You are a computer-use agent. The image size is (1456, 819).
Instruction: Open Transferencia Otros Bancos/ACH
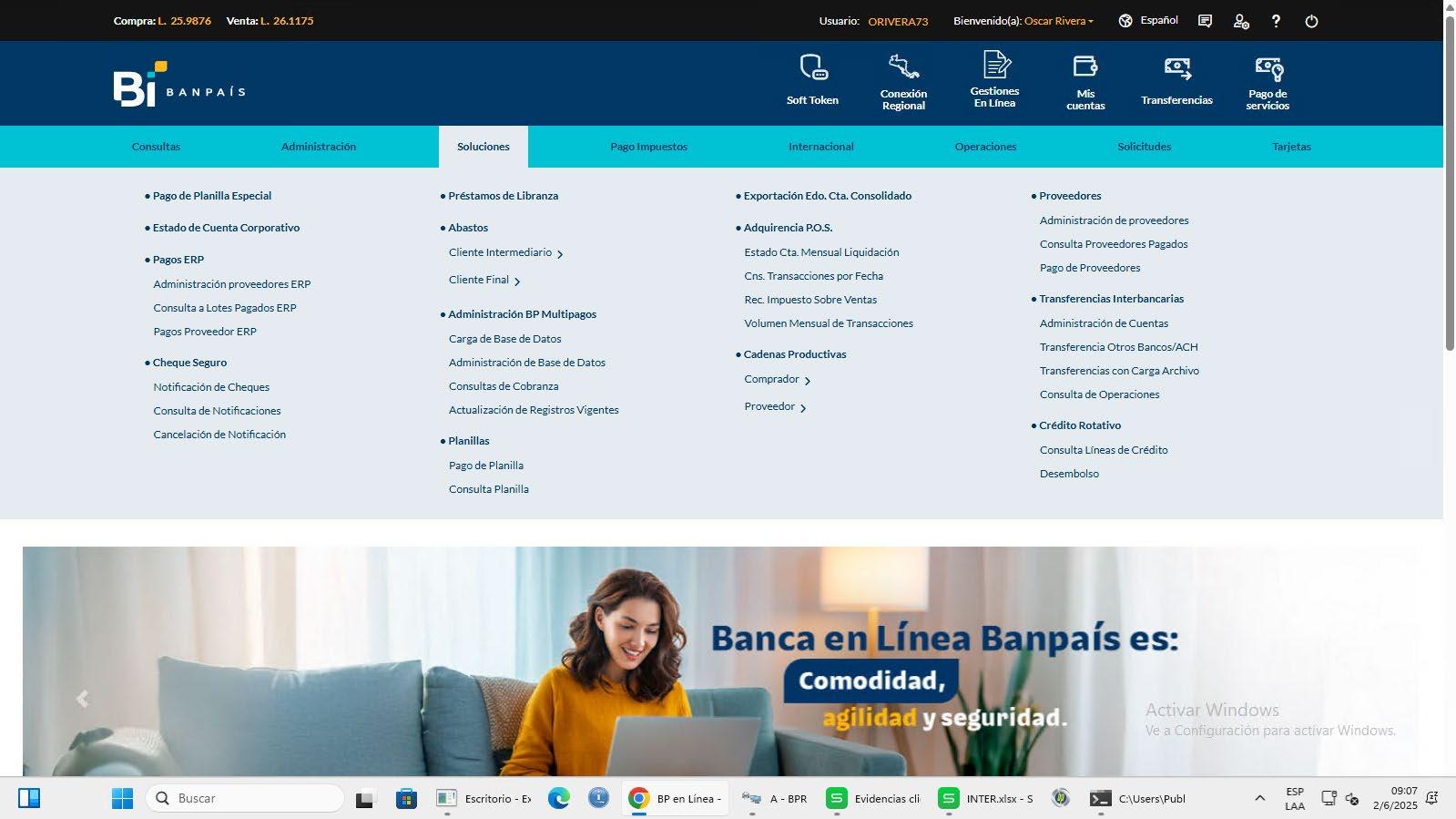click(x=1119, y=347)
